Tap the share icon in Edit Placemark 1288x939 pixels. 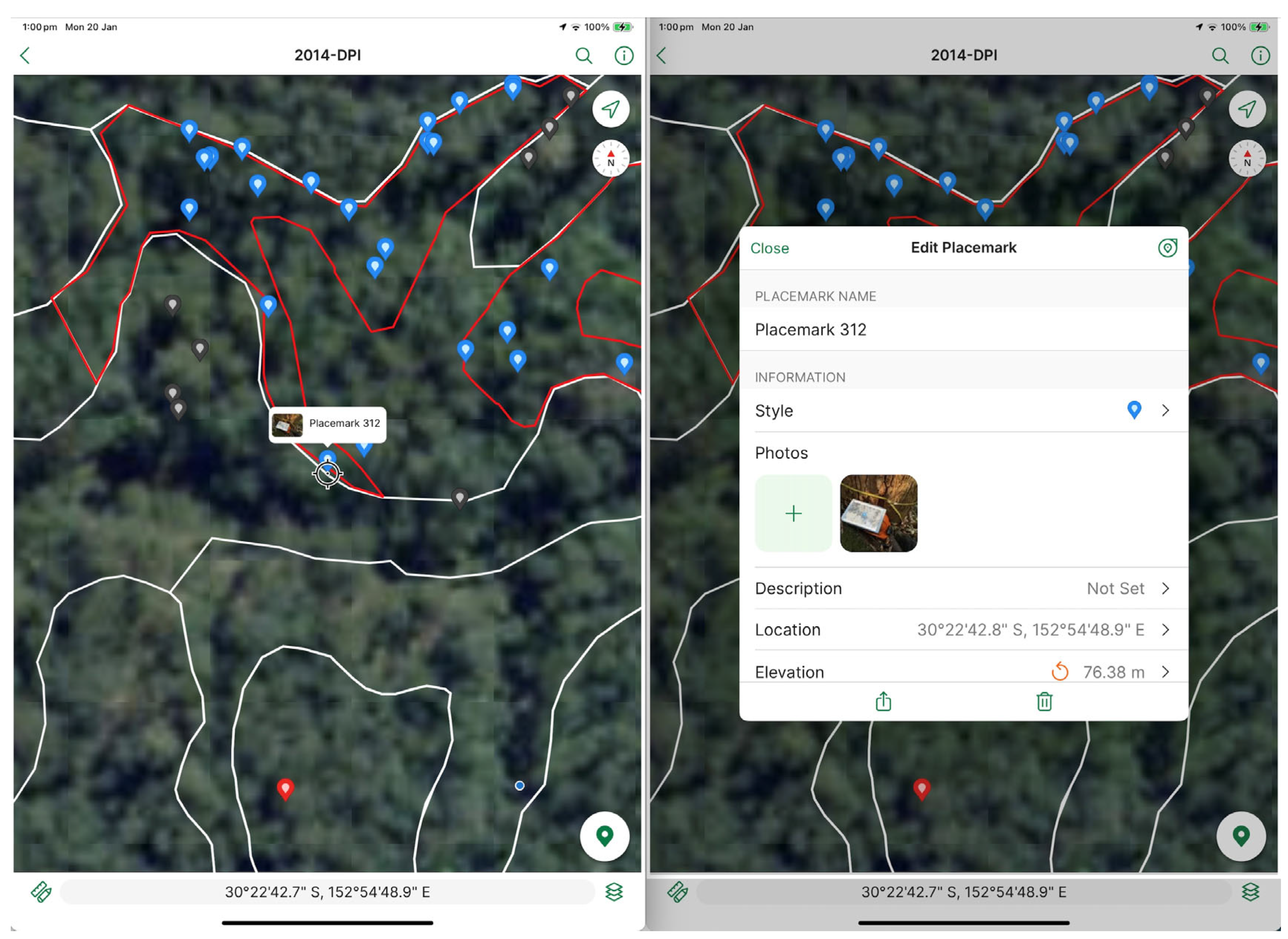click(x=883, y=701)
